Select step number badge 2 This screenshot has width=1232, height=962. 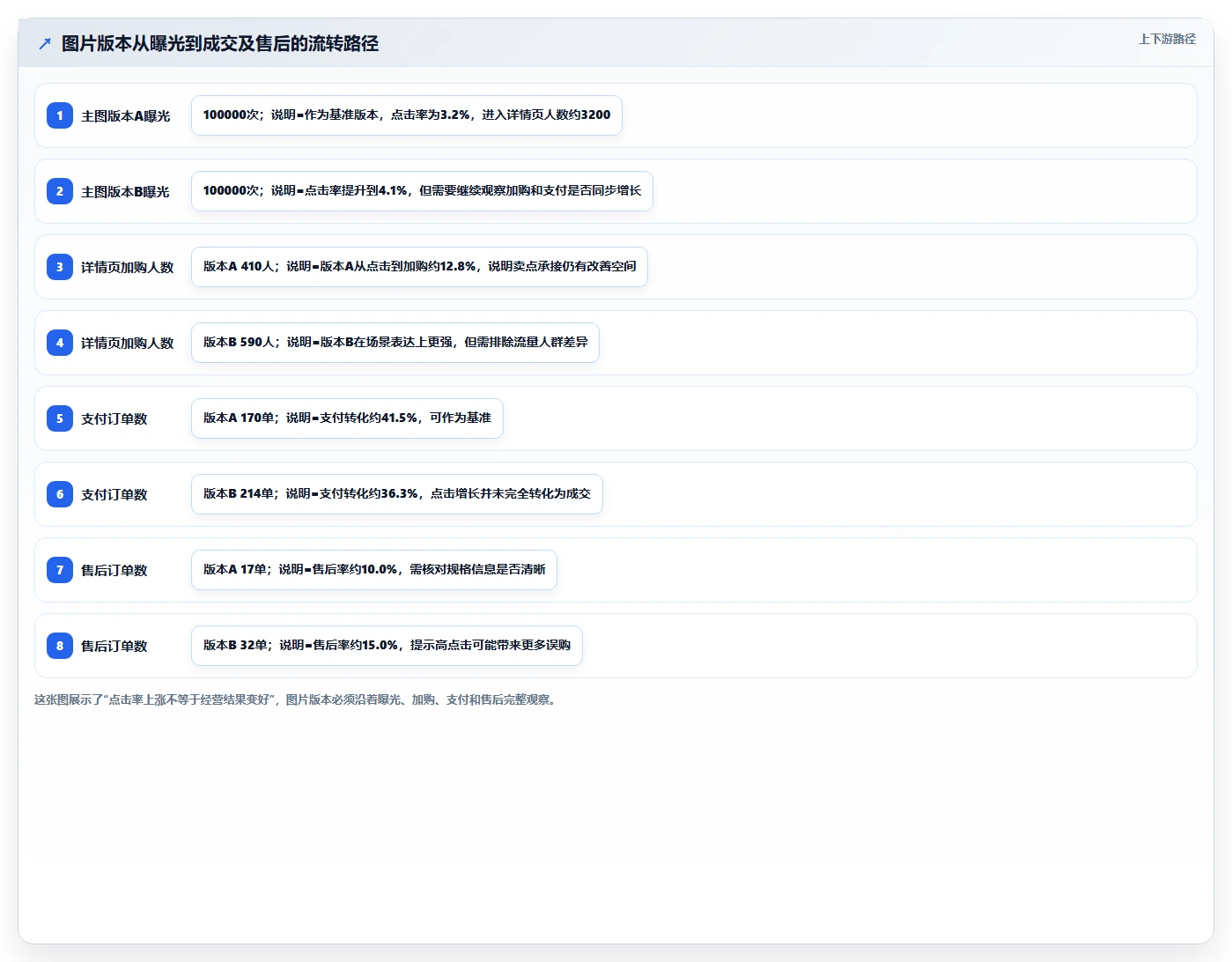tap(60, 191)
